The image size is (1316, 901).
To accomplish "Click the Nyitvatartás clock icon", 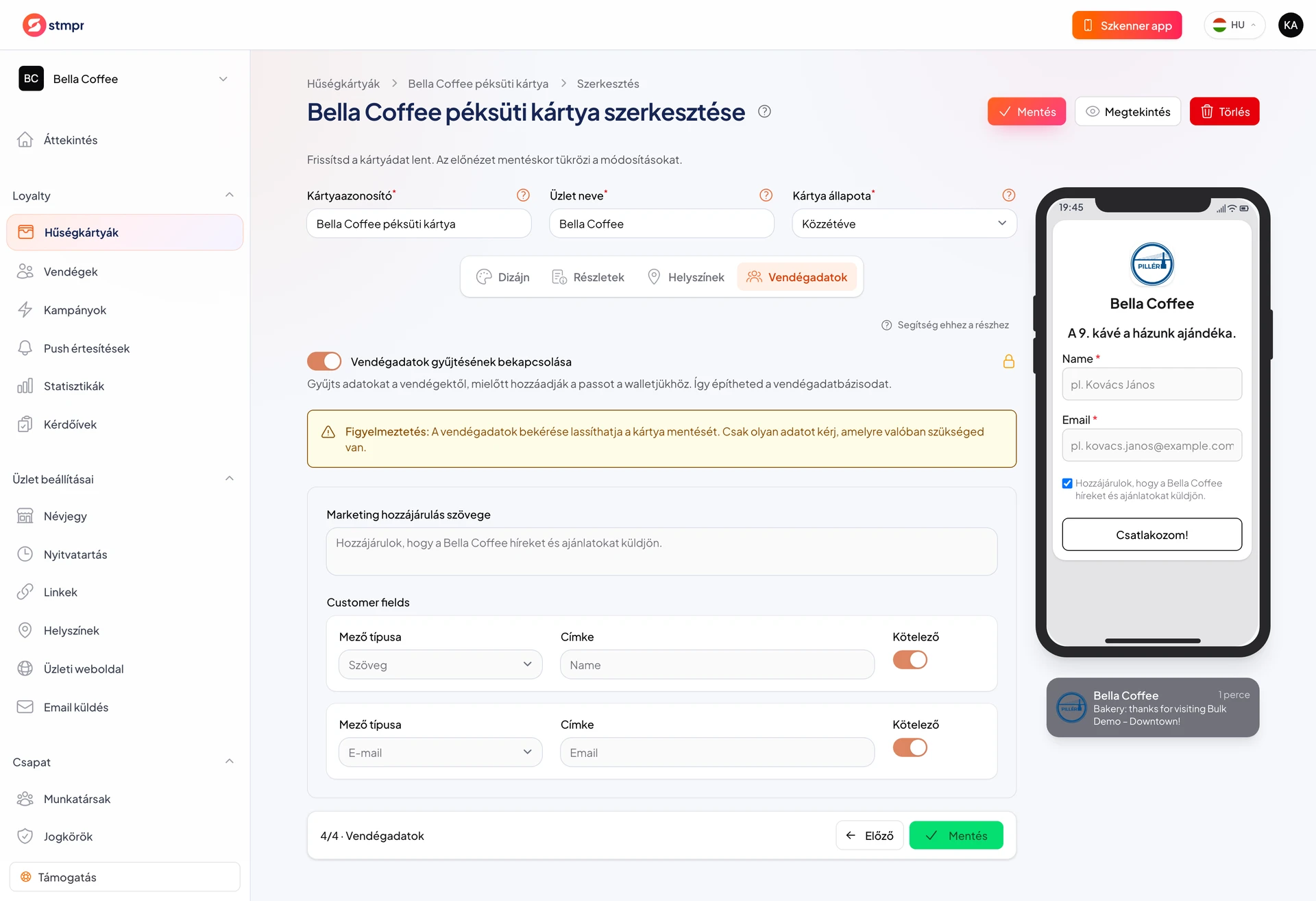I will [25, 554].
